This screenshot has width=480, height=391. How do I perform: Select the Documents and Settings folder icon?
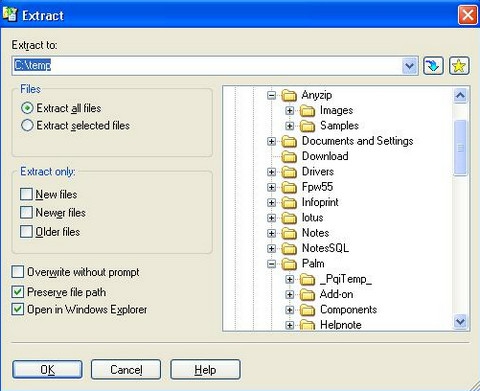289,142
